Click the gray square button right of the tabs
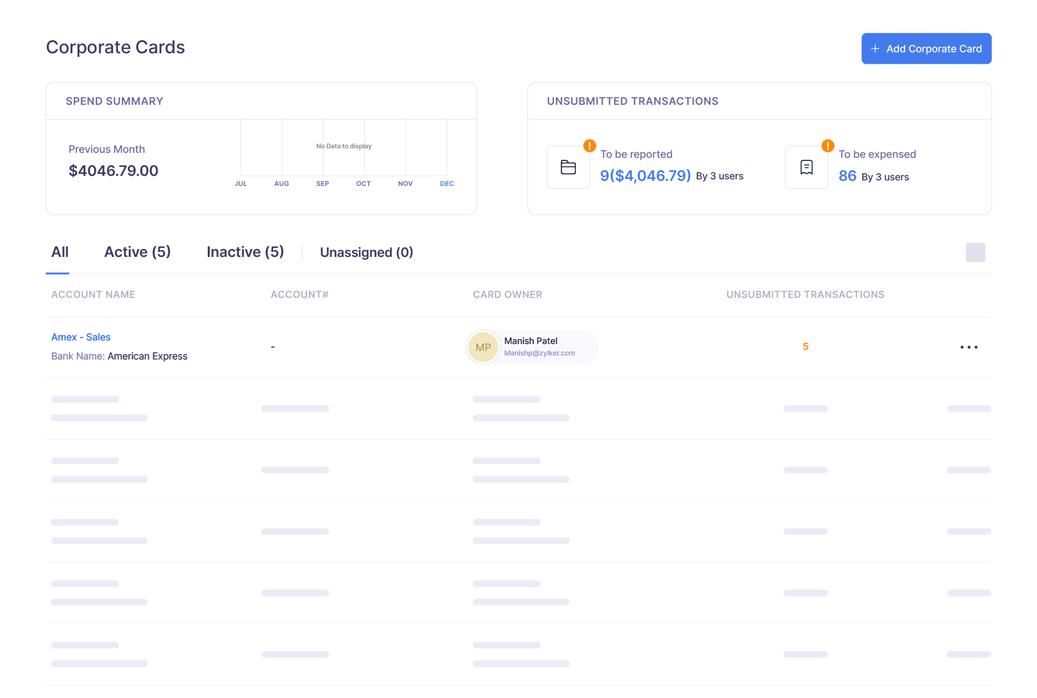This screenshot has width=1037, height=698. click(x=975, y=252)
